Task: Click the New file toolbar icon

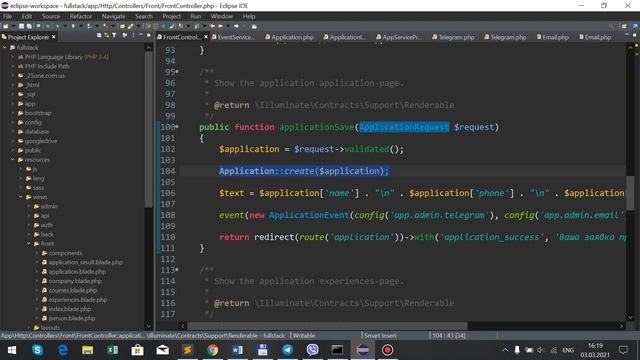Action: [6, 26]
